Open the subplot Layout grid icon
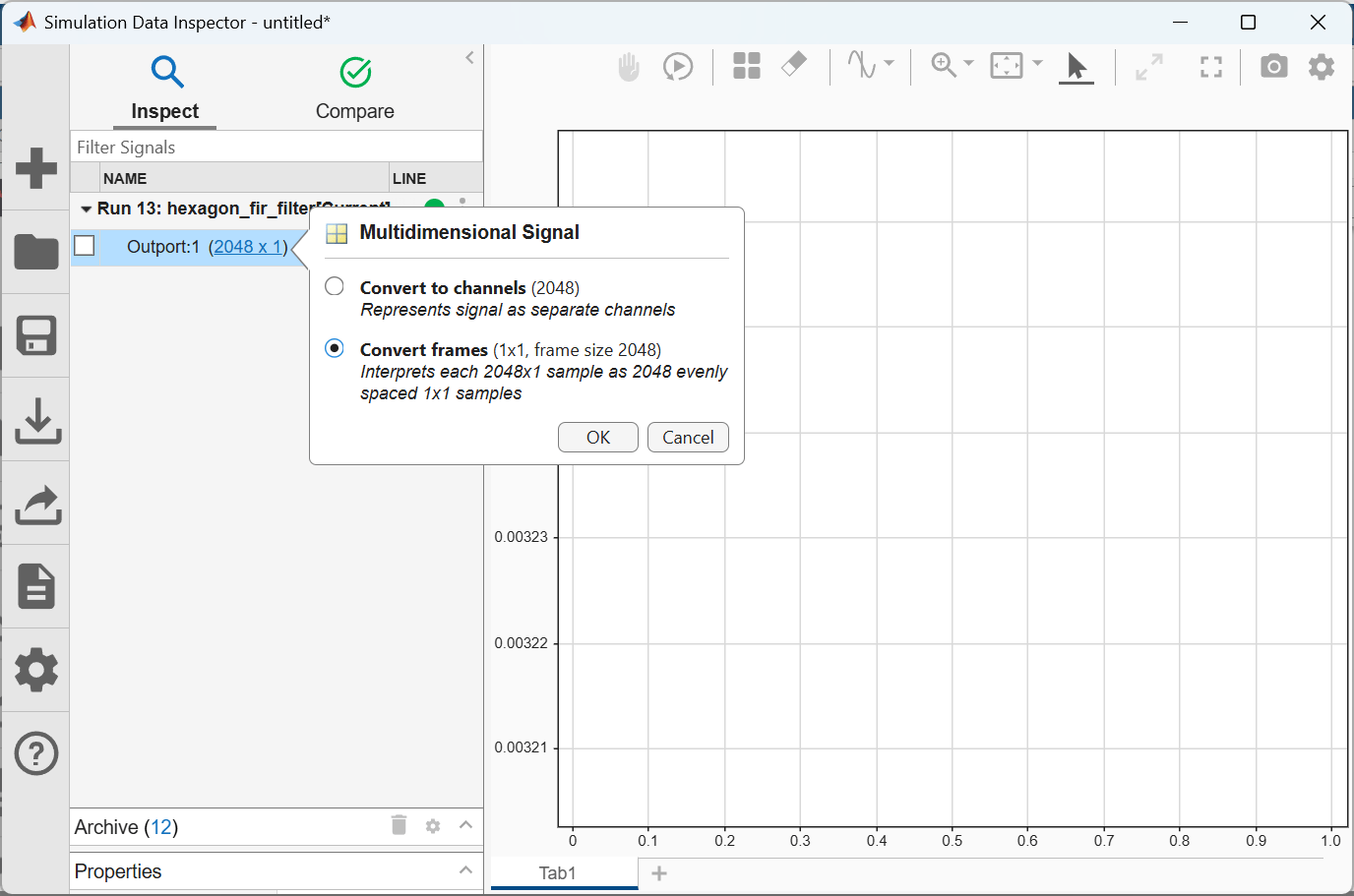1354x896 pixels. tap(747, 66)
